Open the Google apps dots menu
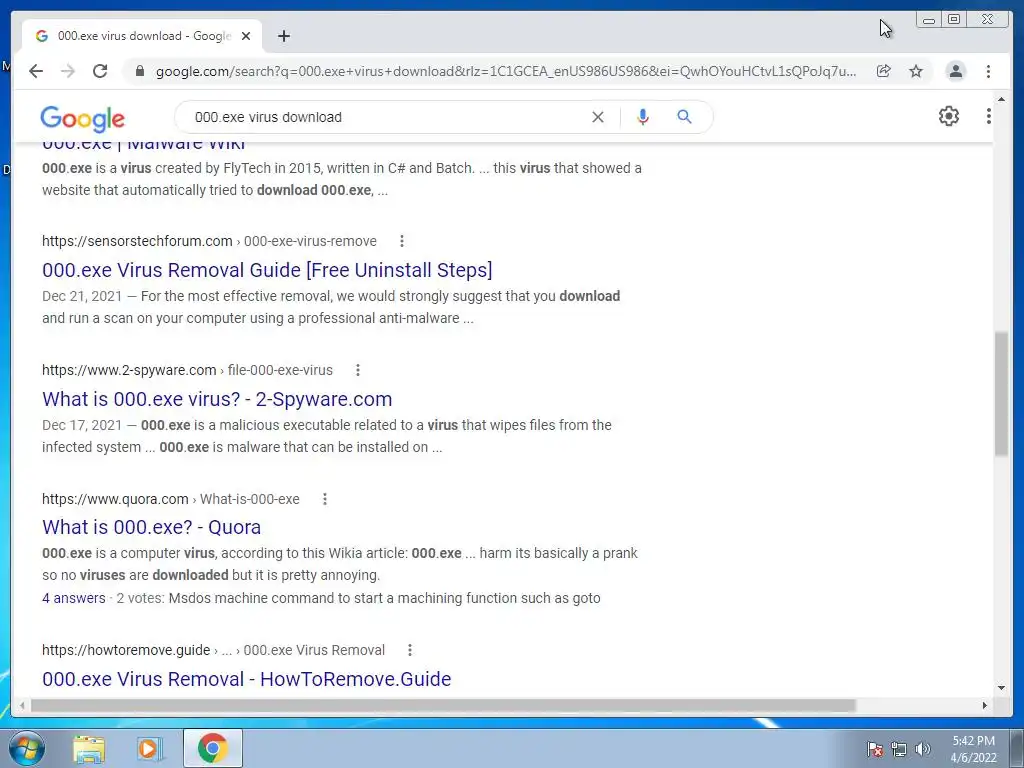This screenshot has height=768, width=1024. pos(988,116)
